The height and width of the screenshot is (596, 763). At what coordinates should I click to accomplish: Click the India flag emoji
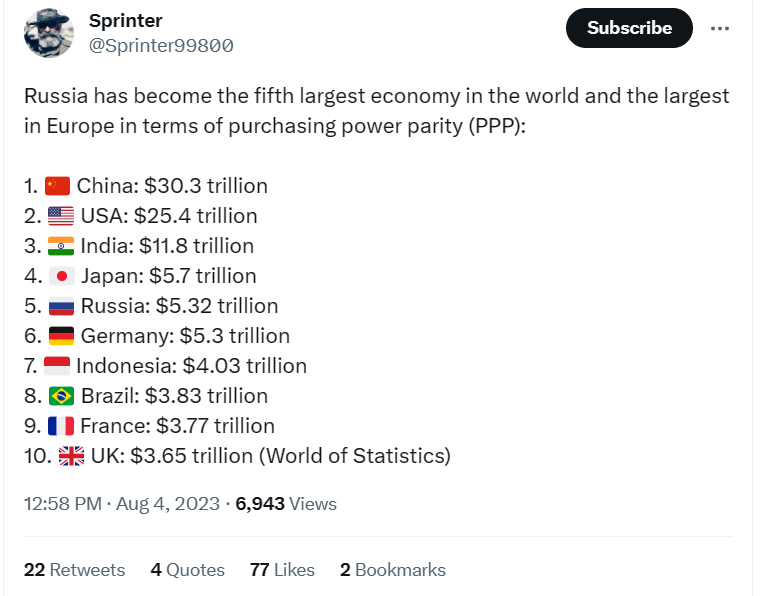coord(61,246)
